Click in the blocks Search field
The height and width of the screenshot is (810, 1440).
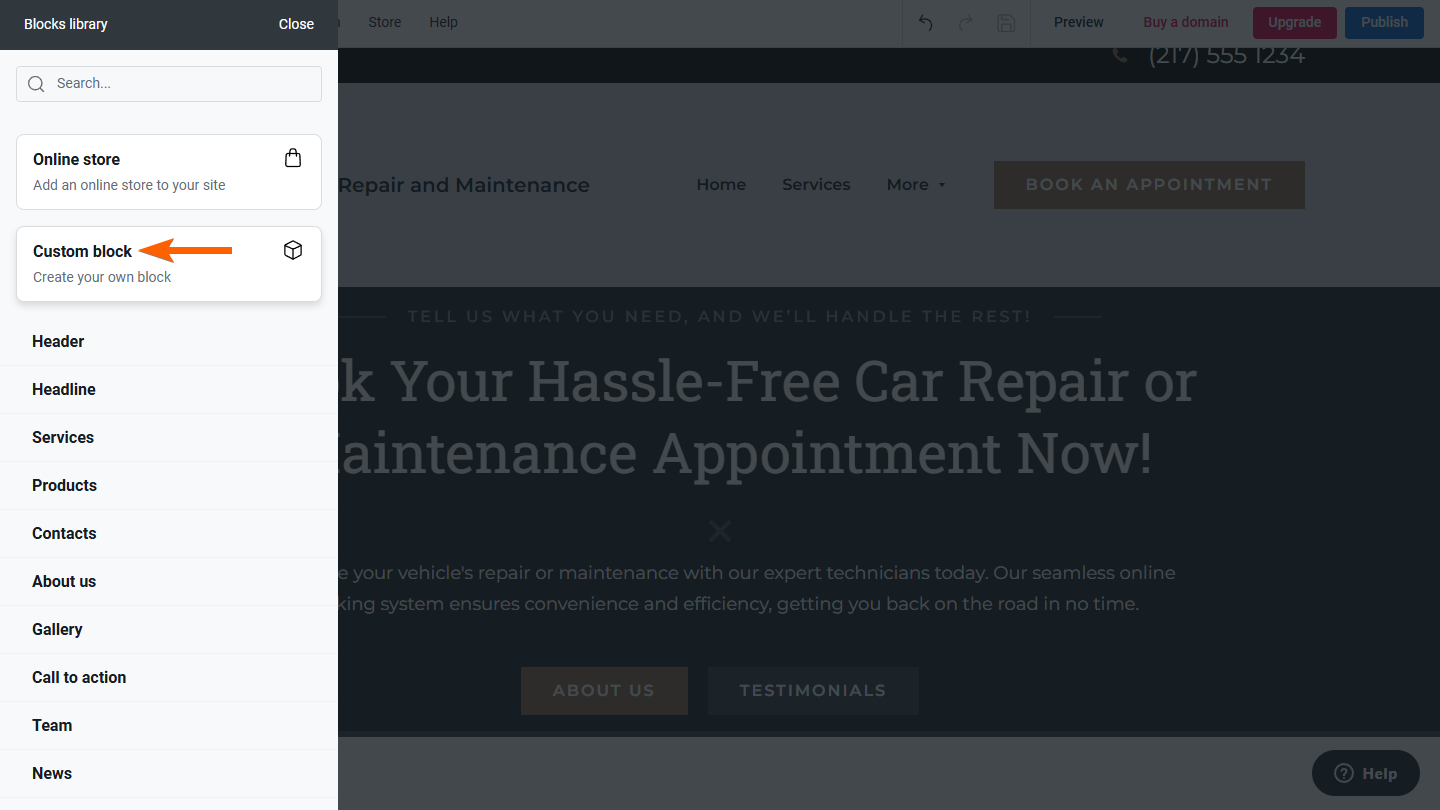point(169,84)
